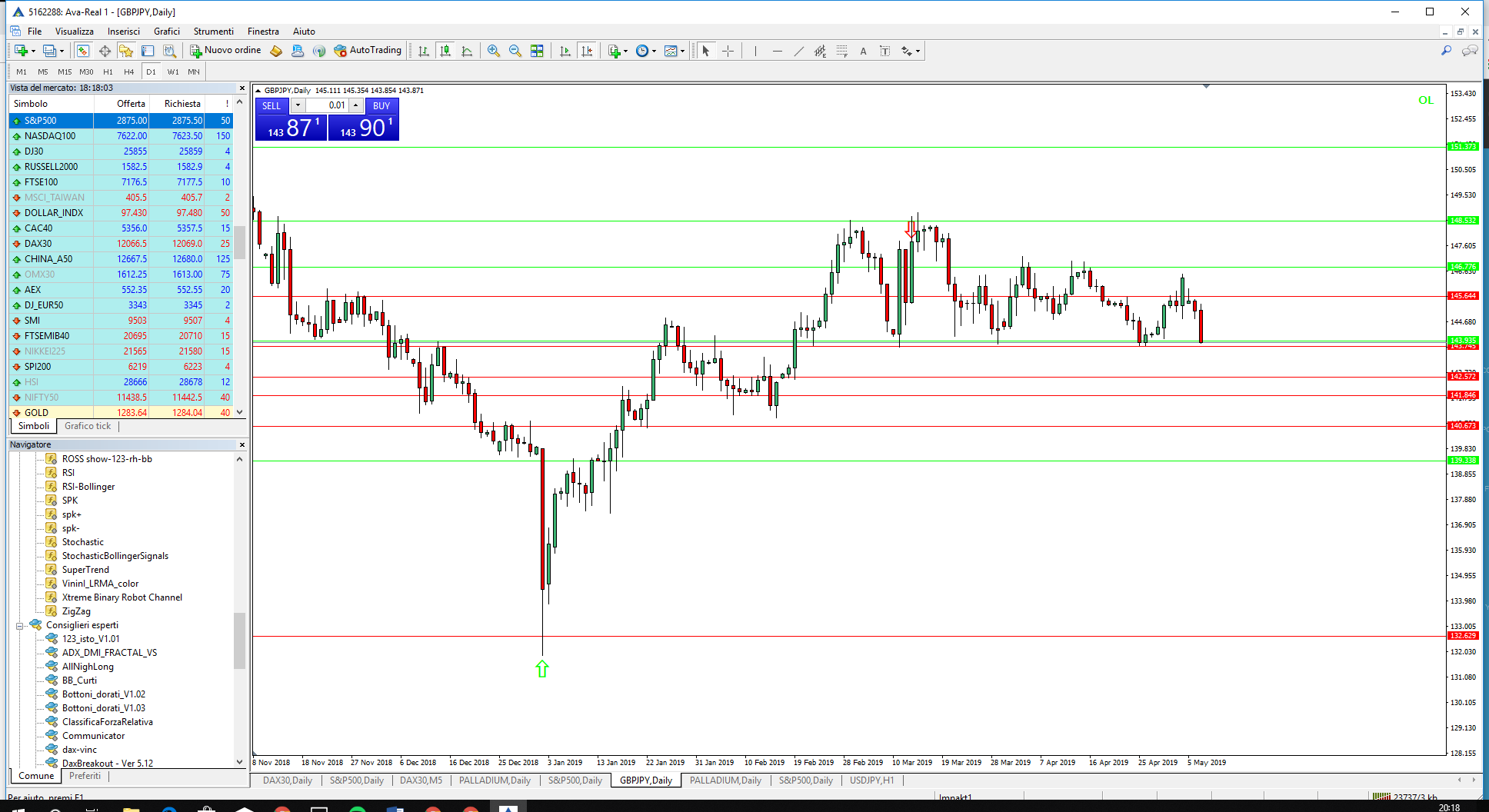Click the SELL button
The height and width of the screenshot is (812, 1489).
click(x=271, y=105)
